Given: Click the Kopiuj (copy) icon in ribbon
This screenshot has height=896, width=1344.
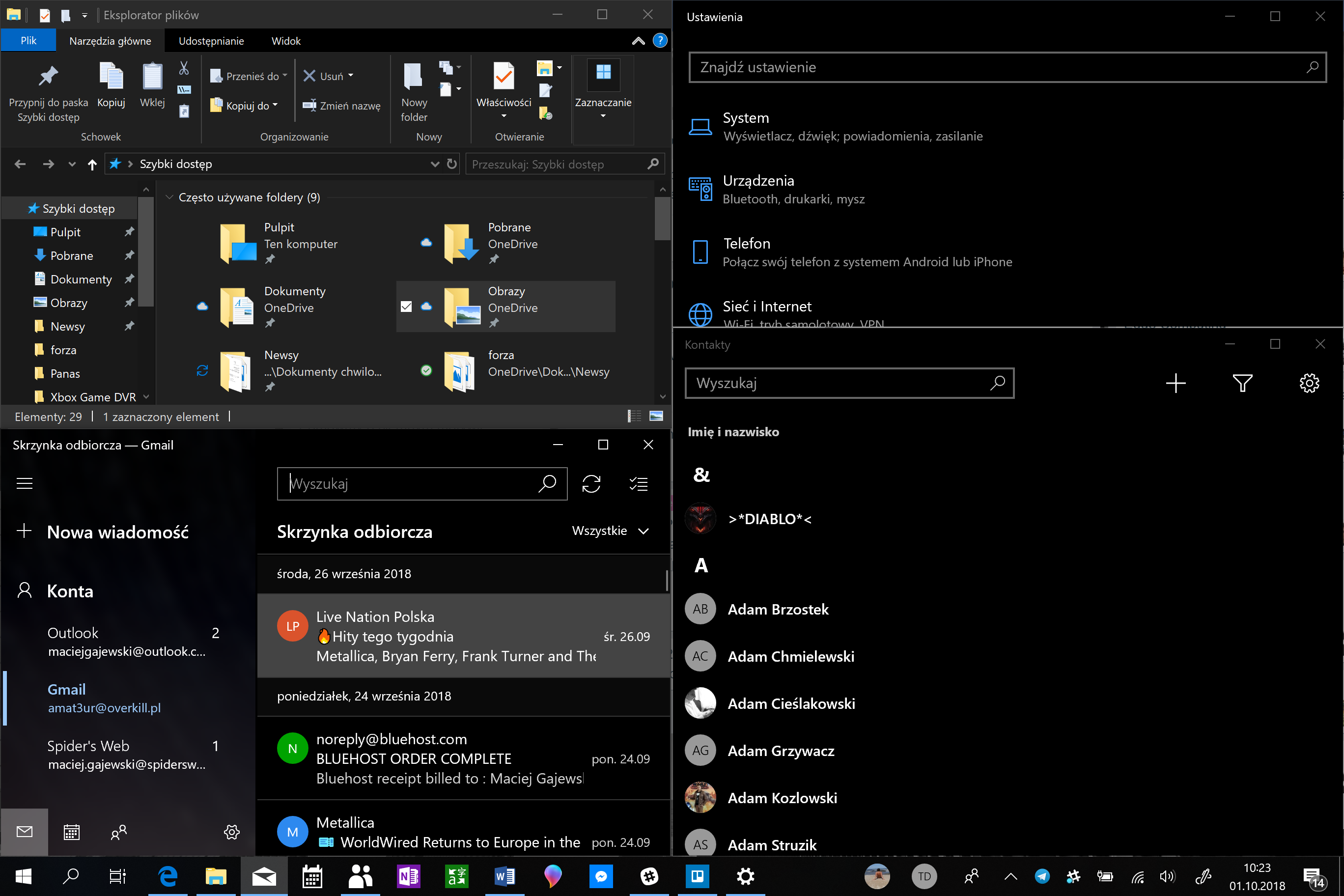Looking at the screenshot, I should (111, 76).
